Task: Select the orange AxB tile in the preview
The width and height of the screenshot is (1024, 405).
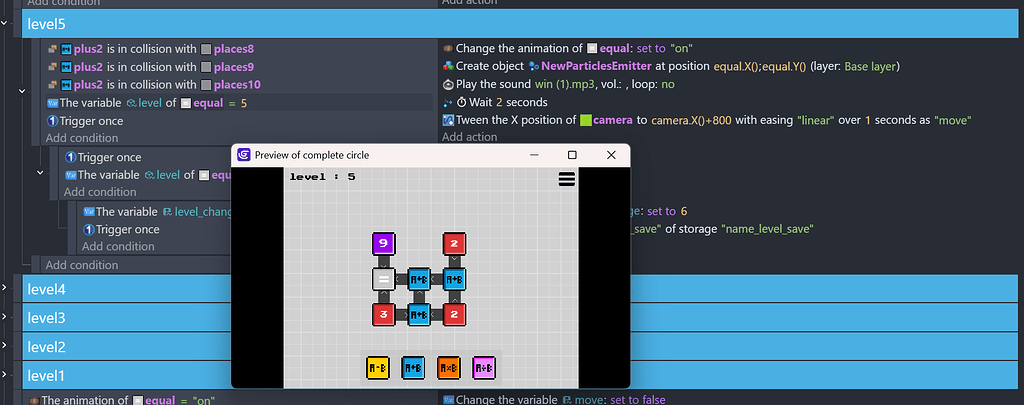Action: (449, 368)
